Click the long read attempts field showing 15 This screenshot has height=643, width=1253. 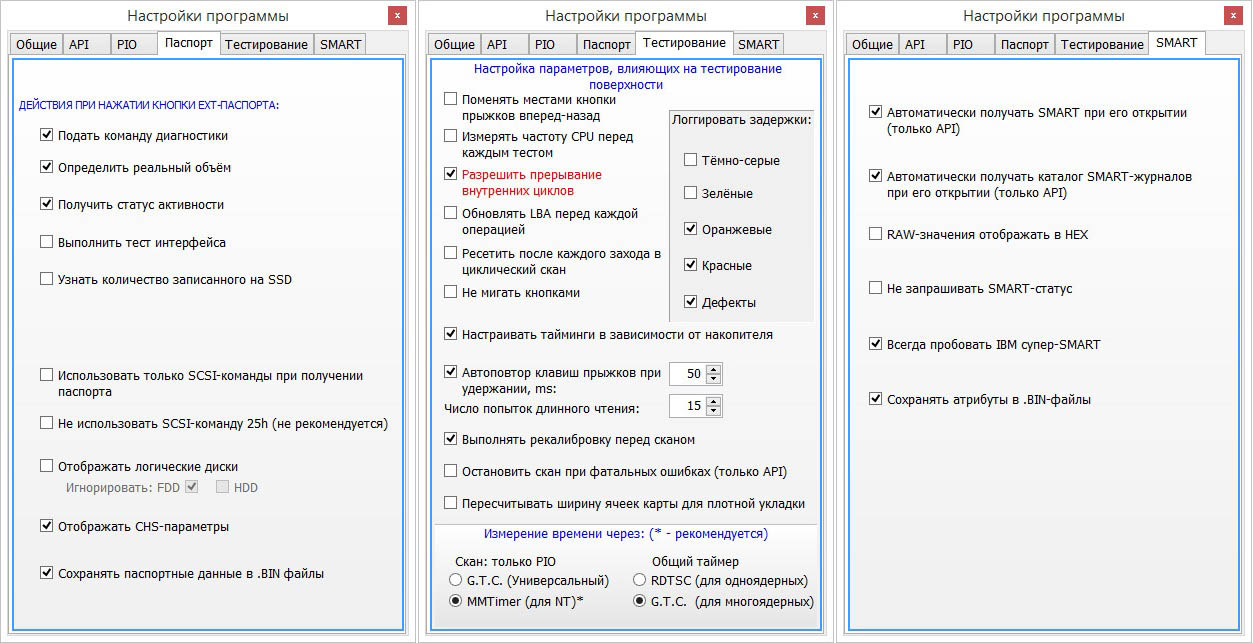pos(687,406)
